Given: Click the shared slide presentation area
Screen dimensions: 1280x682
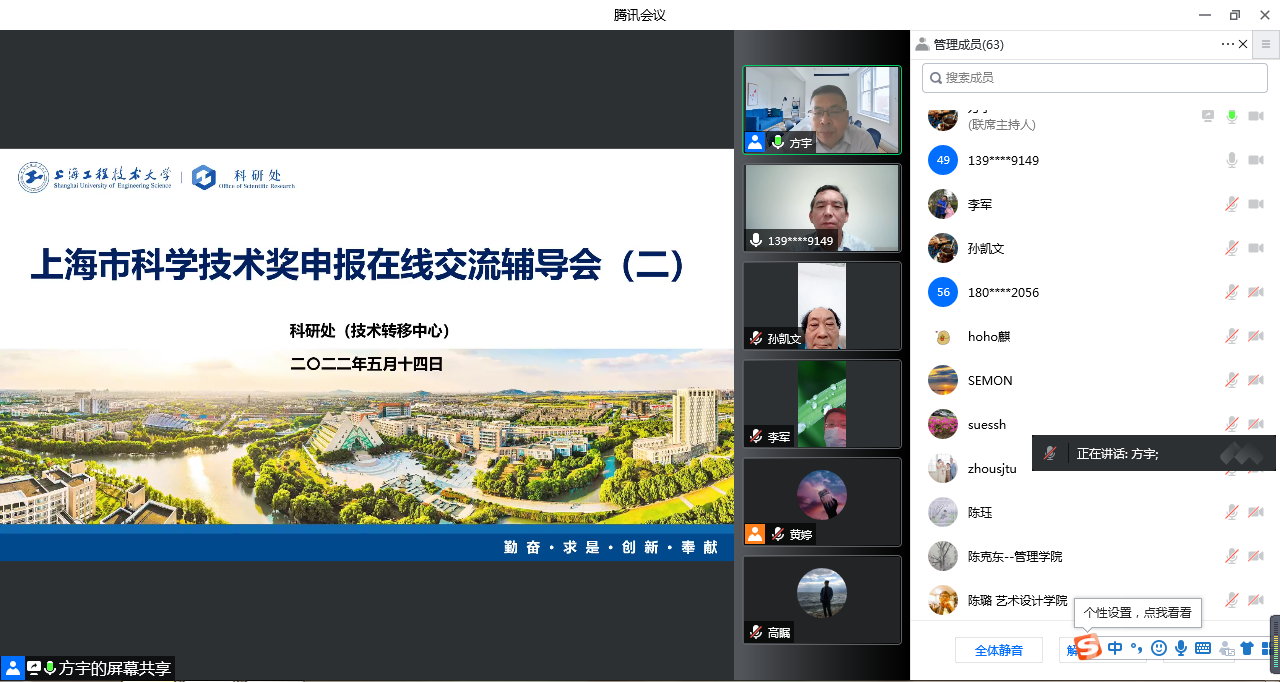Looking at the screenshot, I should tap(367, 355).
